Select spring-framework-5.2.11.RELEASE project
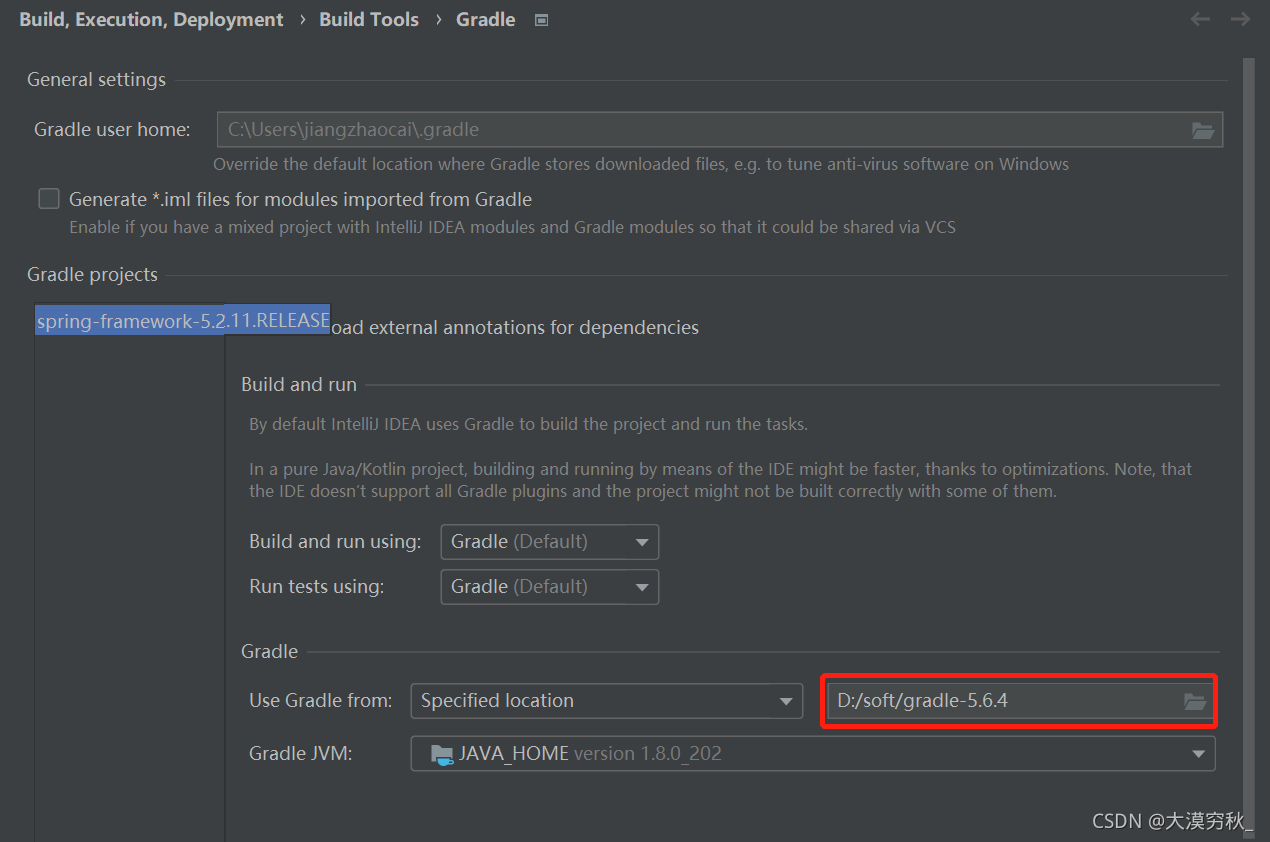 (x=183, y=320)
